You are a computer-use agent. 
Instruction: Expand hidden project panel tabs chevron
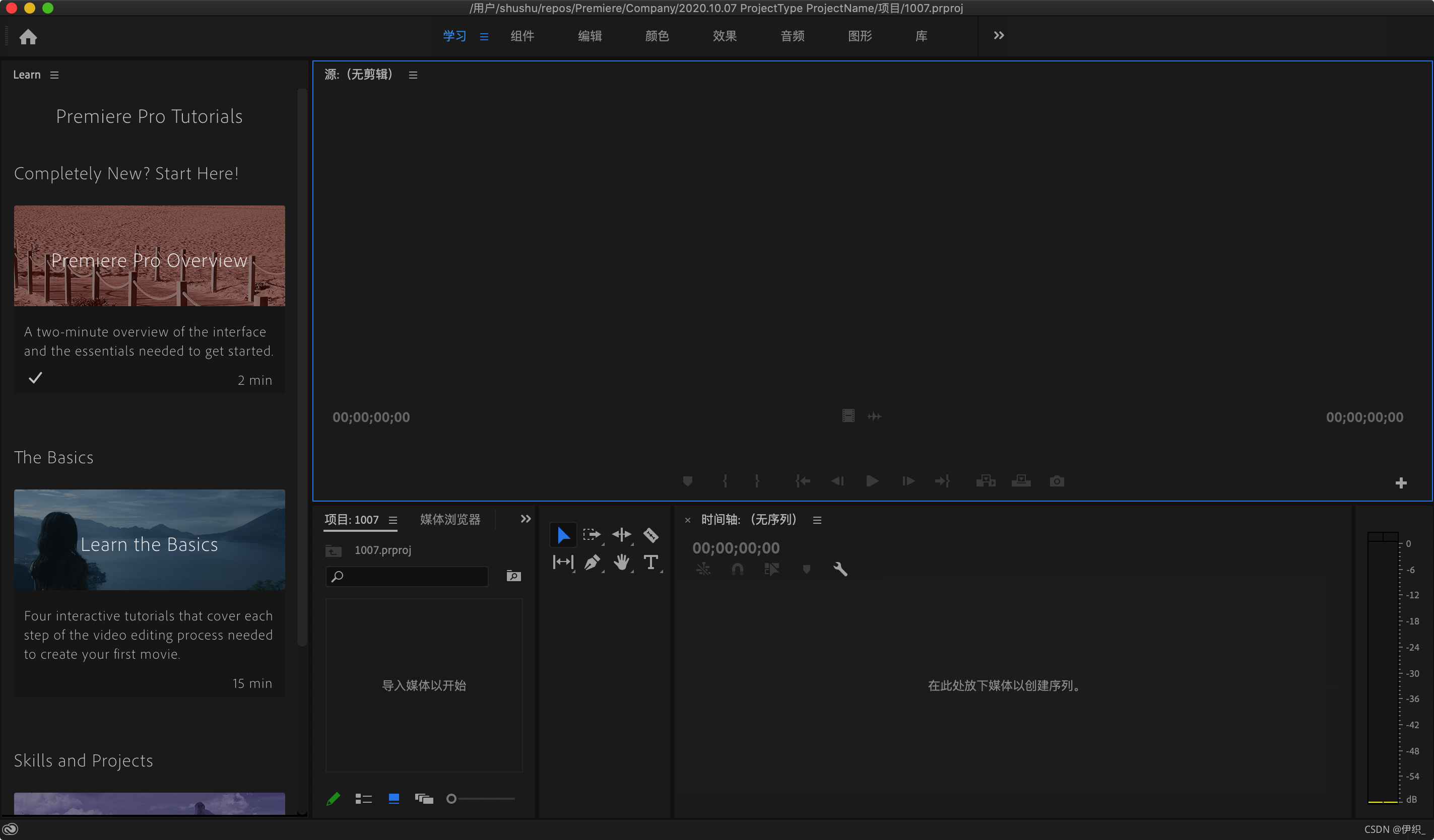click(525, 519)
